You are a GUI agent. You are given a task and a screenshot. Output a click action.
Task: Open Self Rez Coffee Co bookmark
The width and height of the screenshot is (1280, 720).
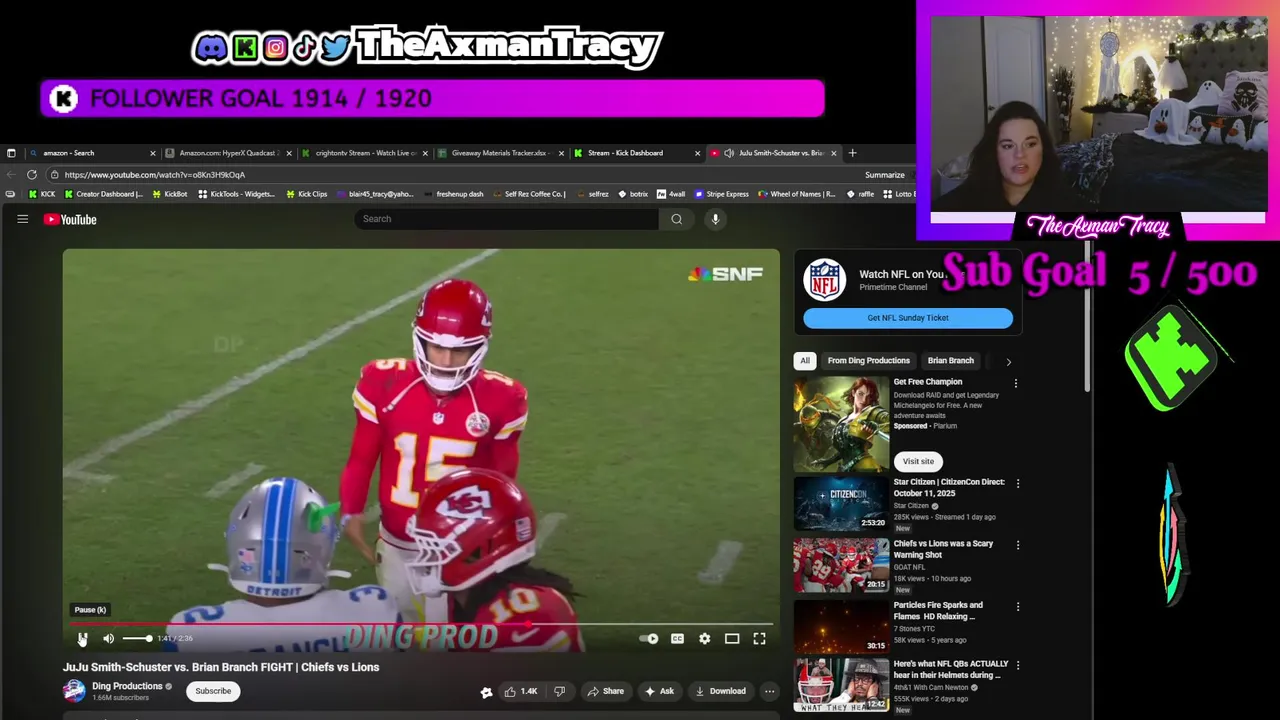529,194
